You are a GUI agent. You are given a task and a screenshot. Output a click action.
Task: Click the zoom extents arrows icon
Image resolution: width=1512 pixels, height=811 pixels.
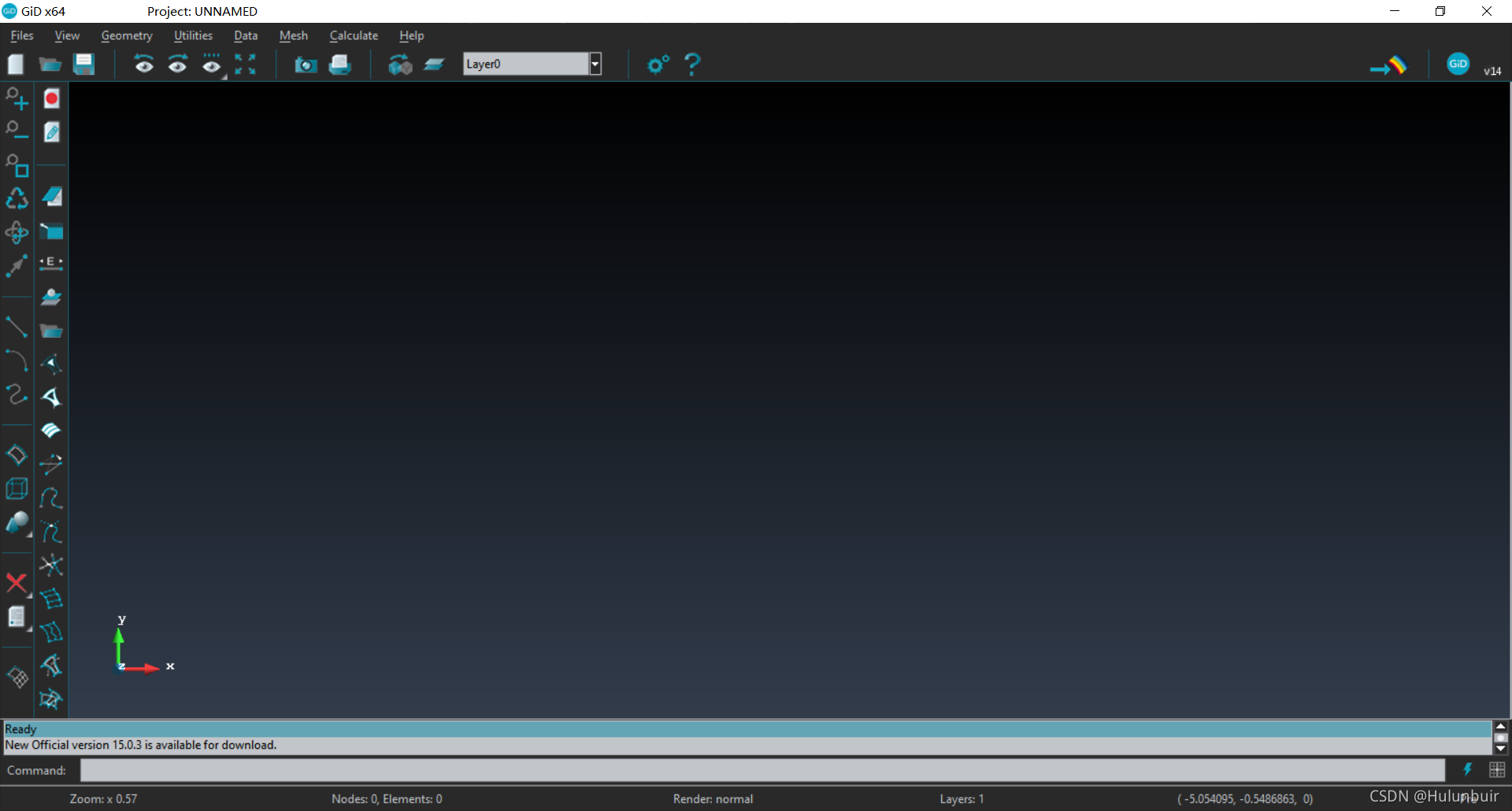pyautogui.click(x=246, y=65)
